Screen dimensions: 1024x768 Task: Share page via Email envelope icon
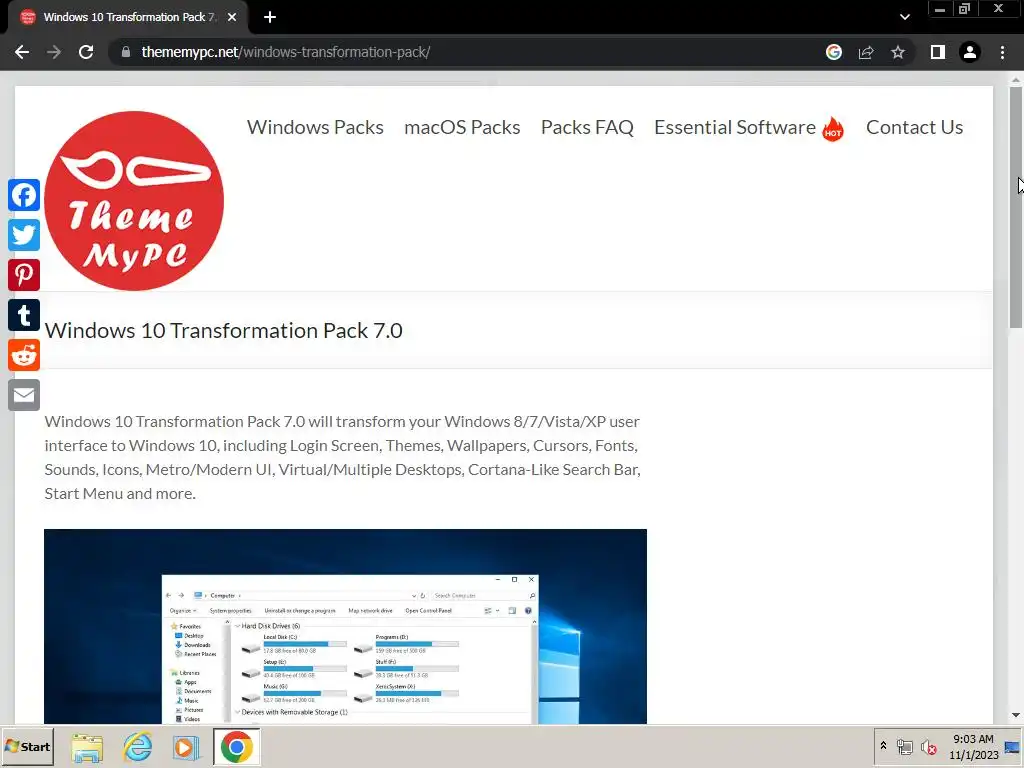pos(24,395)
